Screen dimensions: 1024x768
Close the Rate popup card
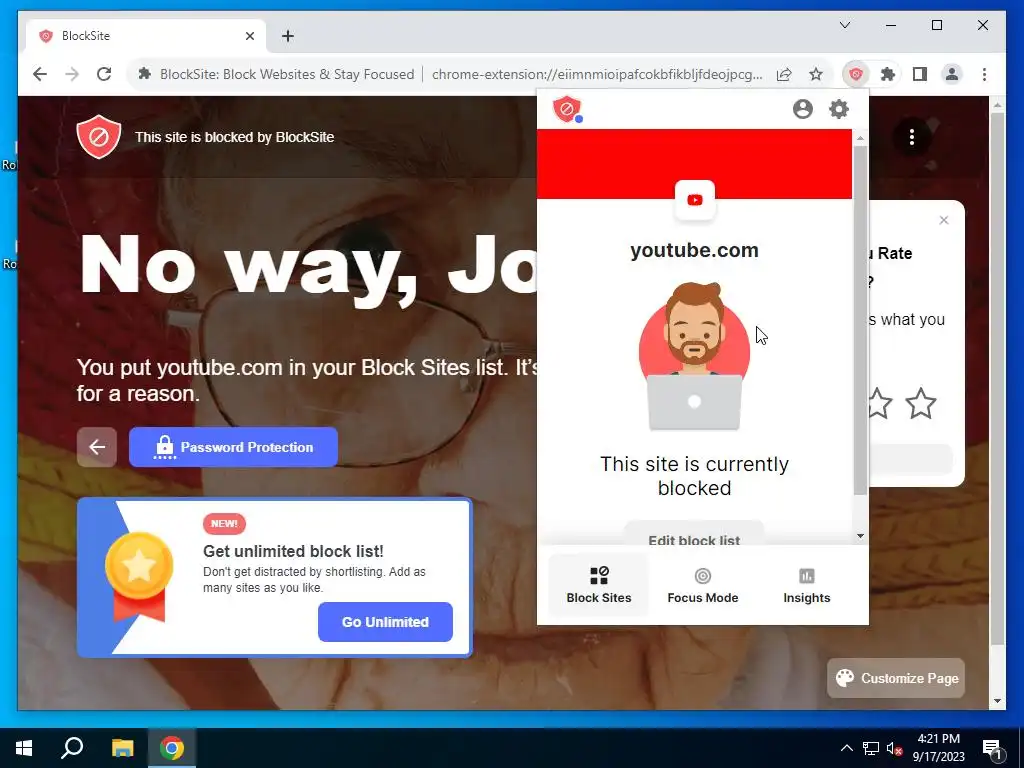944,220
